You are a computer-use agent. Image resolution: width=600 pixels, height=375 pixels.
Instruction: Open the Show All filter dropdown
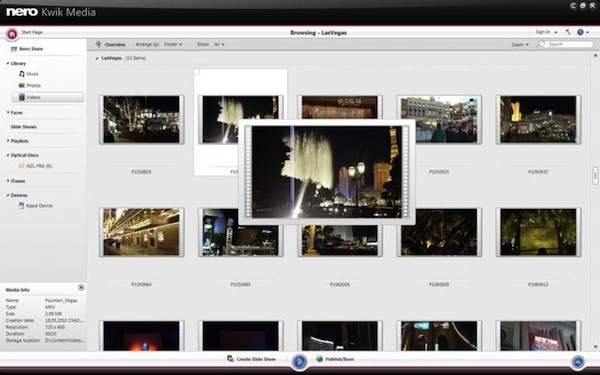[219, 44]
